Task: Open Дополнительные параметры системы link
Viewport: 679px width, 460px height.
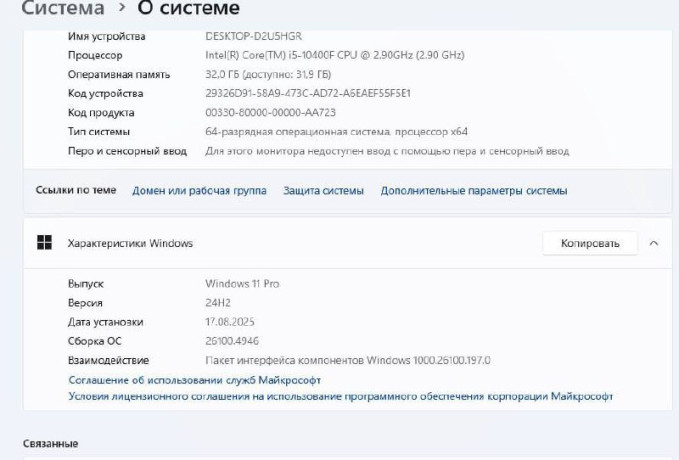Action: click(x=474, y=191)
